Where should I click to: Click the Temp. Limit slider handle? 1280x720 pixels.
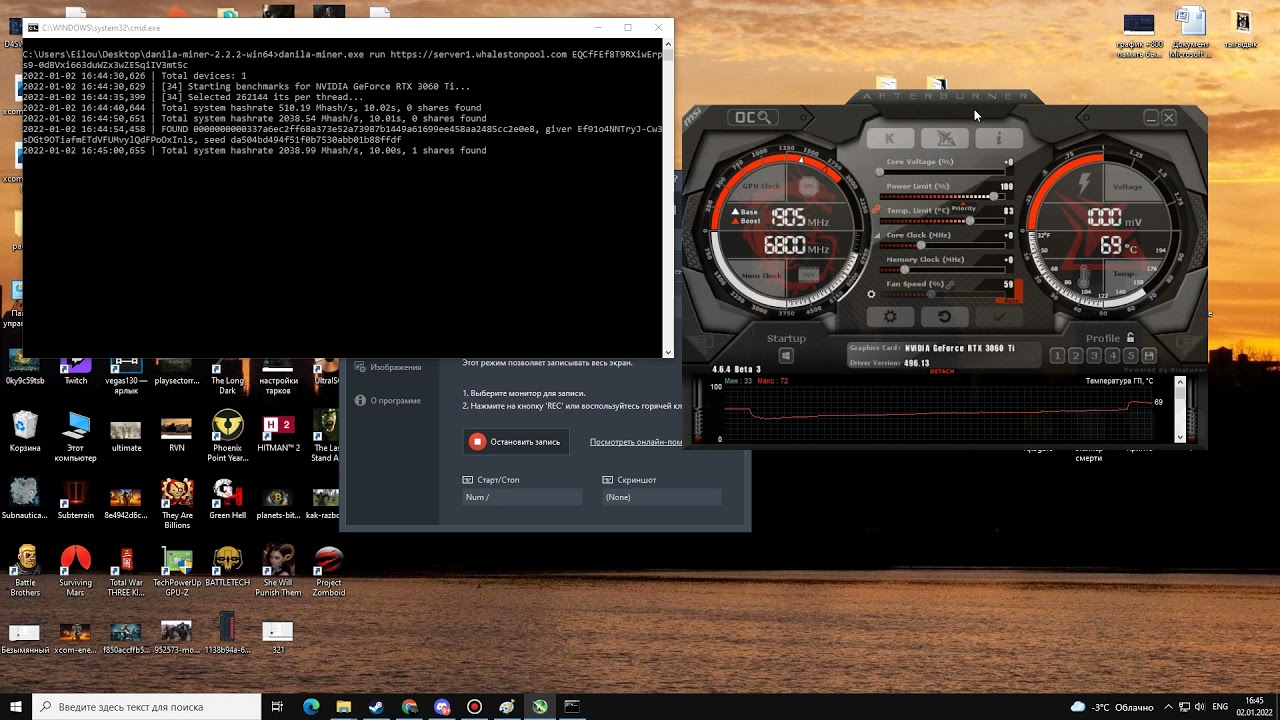[969, 220]
